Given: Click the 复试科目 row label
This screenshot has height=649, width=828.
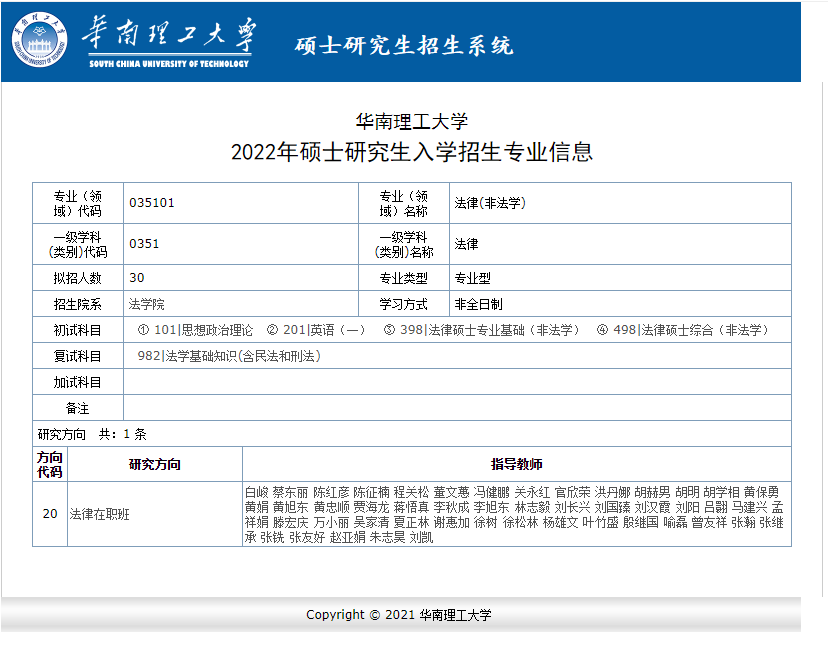Looking at the screenshot, I should point(77,356).
